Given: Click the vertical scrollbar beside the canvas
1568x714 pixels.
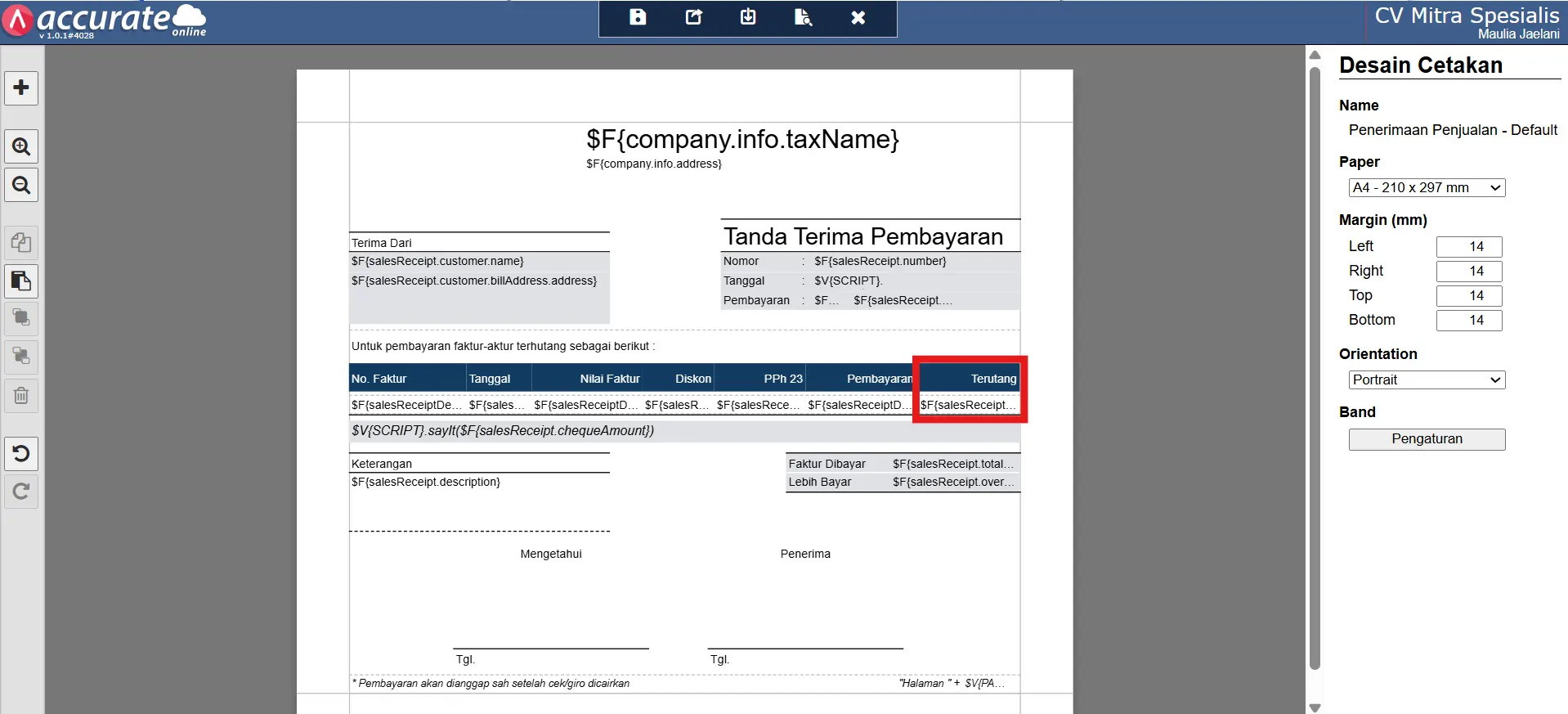Looking at the screenshot, I should [1315, 368].
